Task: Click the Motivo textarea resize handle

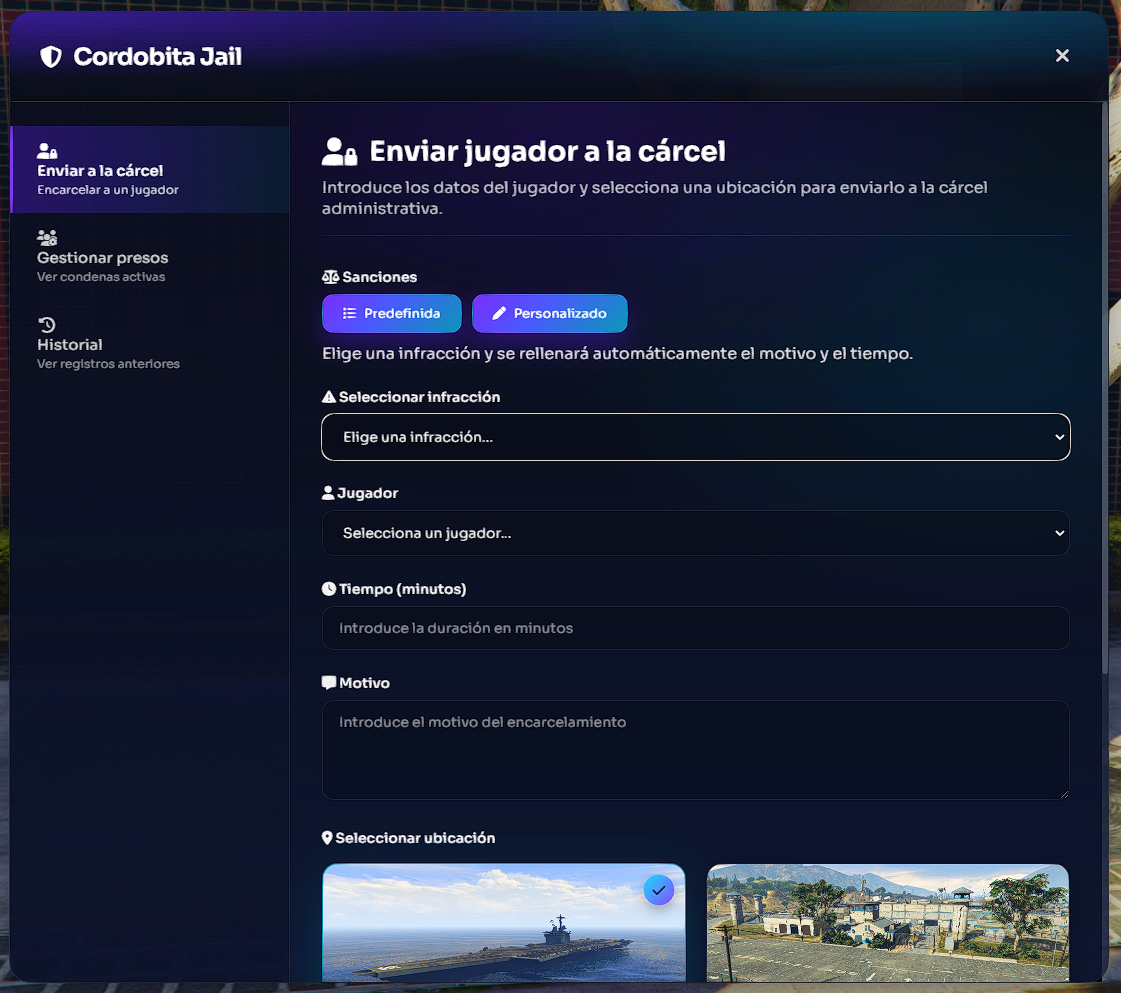Action: pyautogui.click(x=1063, y=794)
